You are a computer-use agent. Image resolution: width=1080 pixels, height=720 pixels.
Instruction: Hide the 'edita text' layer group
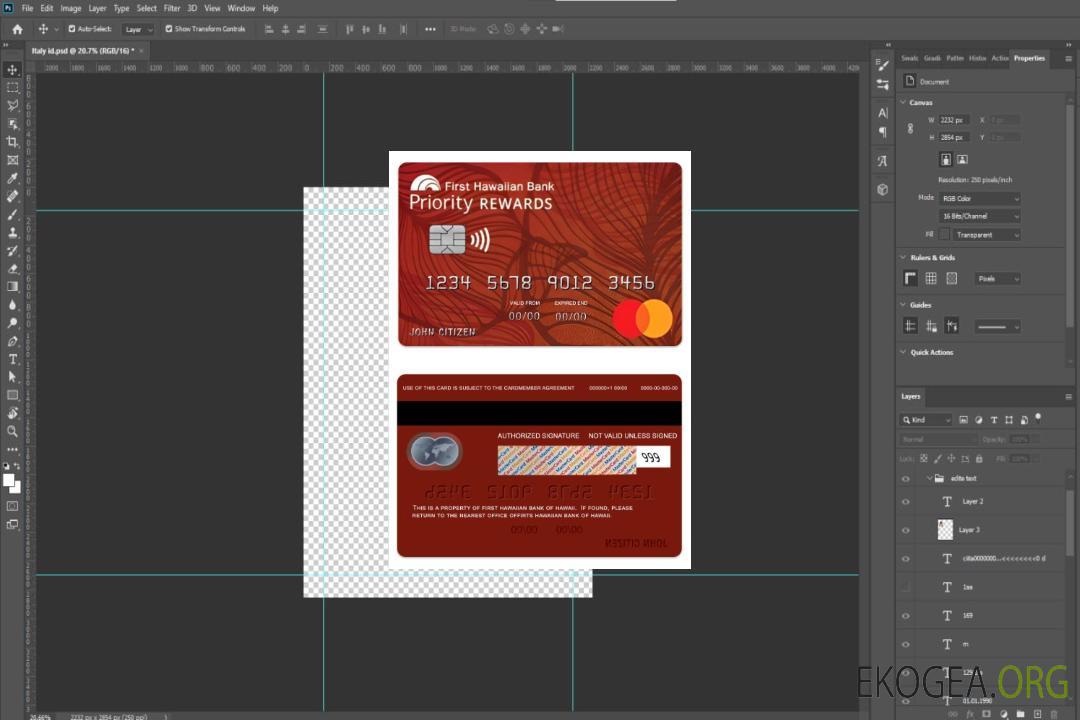pyautogui.click(x=906, y=479)
